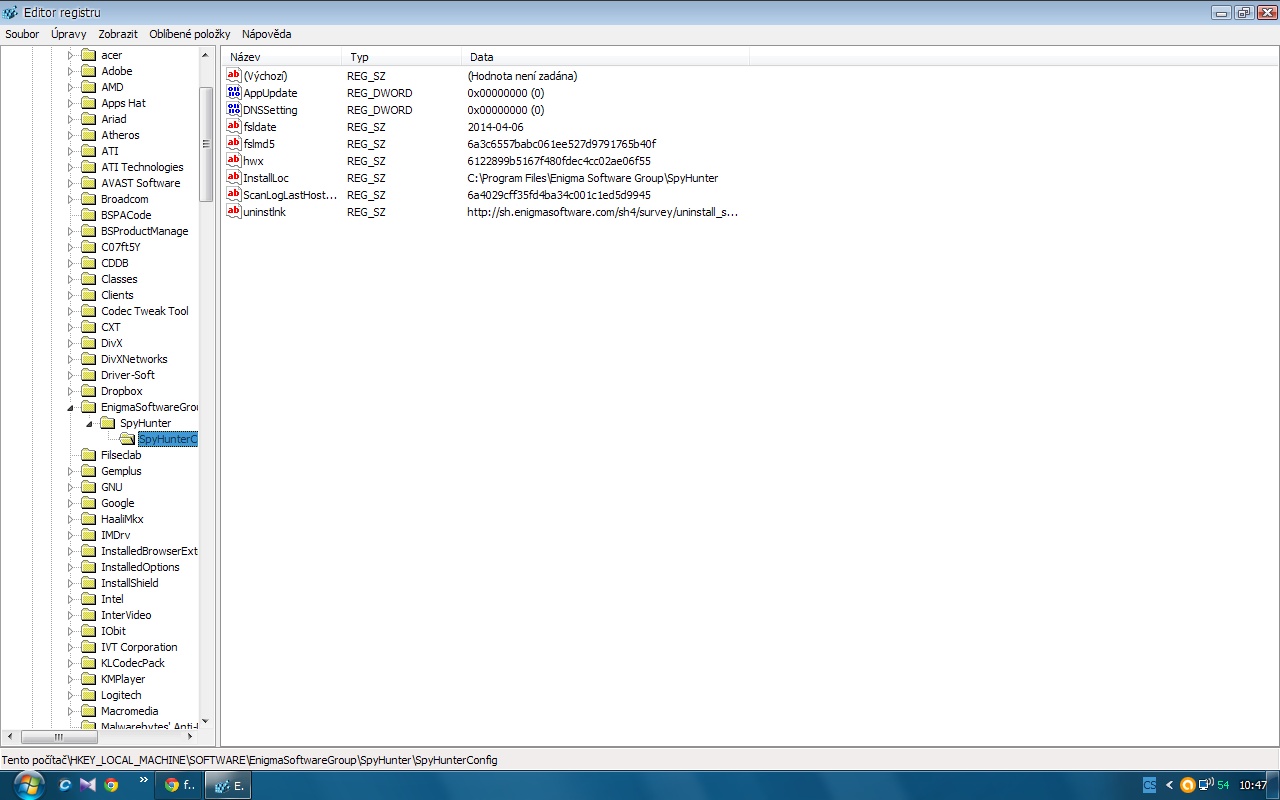Screen dimensions: 1280x800
Task: Click the 2014-04-06 data value
Action: coord(495,127)
